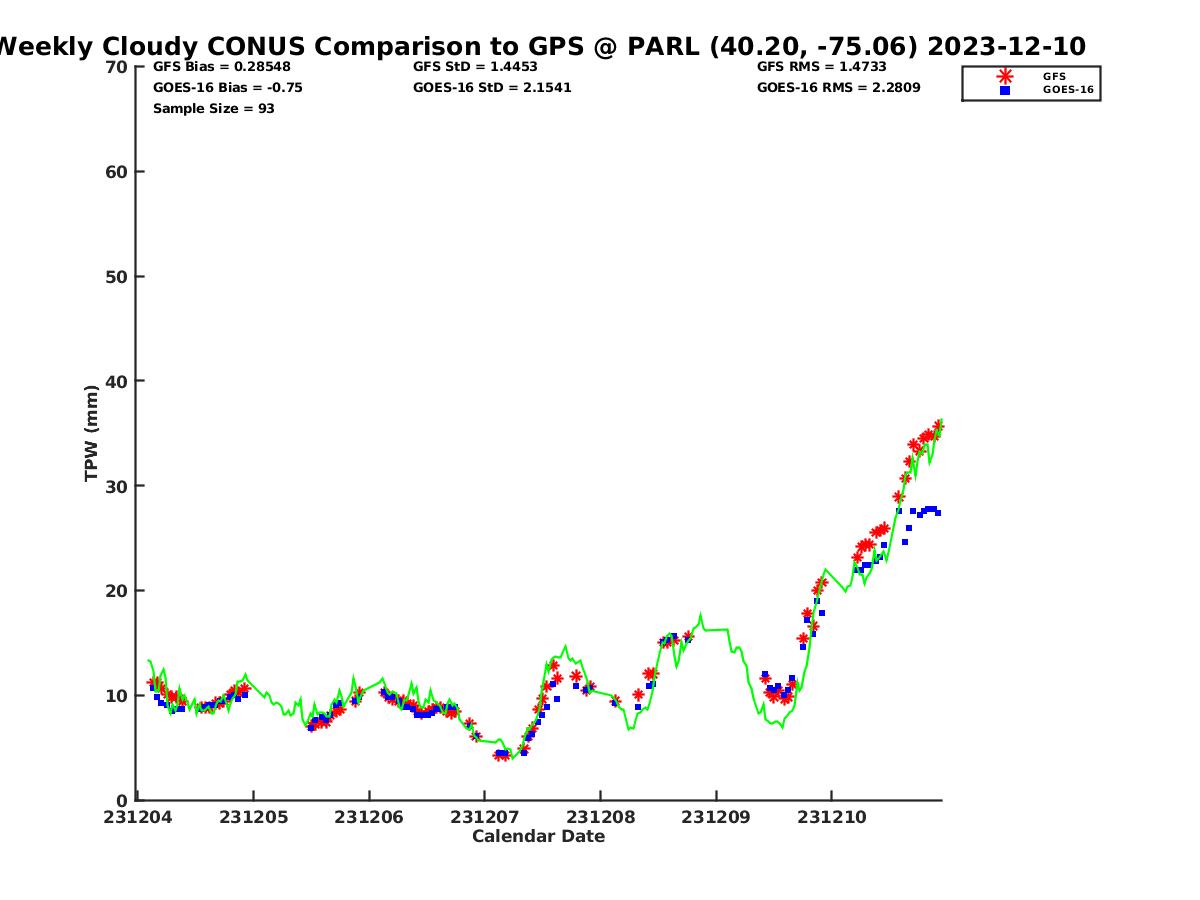Click the 70 y-axis tick label
This screenshot has width=1200, height=900.
[x=117, y=67]
